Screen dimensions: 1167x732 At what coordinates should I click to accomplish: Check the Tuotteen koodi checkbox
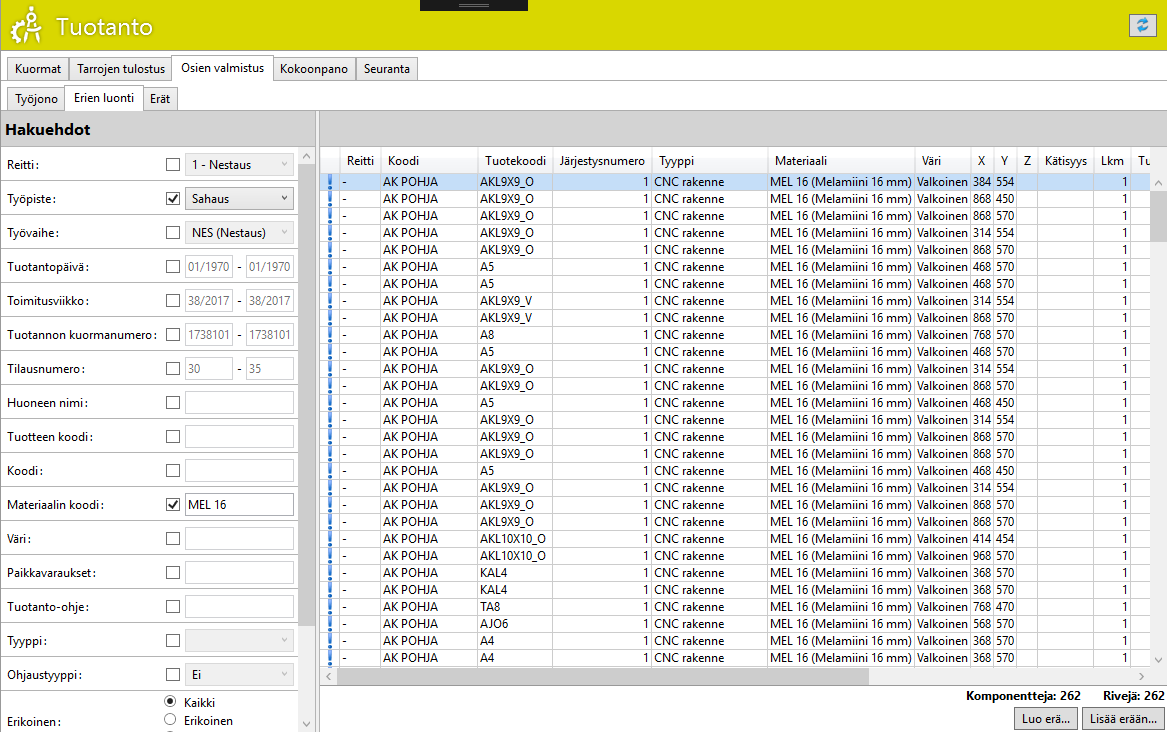click(x=173, y=437)
